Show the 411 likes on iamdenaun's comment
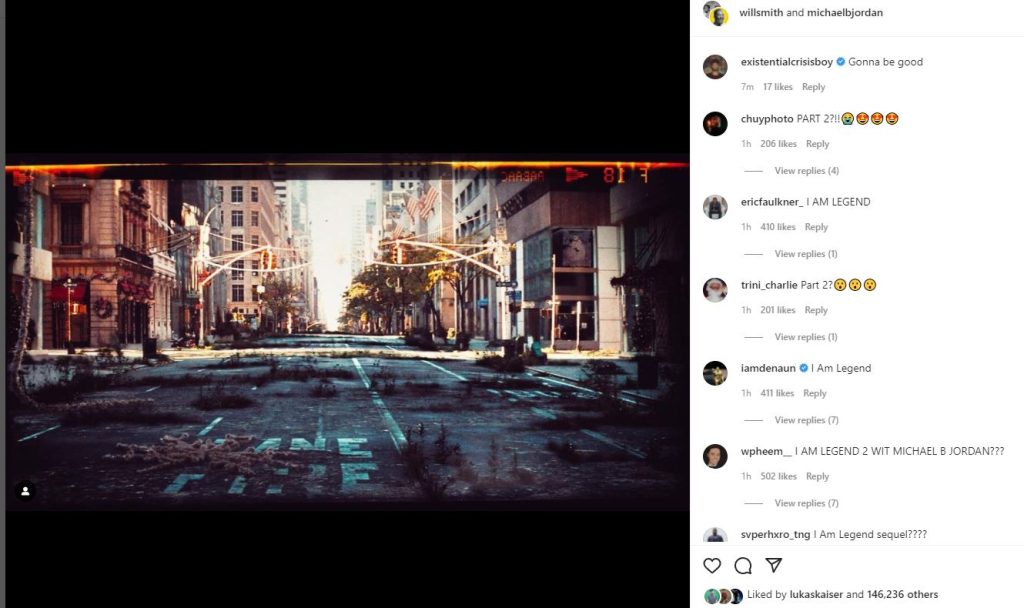Image resolution: width=1024 pixels, height=608 pixels. (x=777, y=393)
